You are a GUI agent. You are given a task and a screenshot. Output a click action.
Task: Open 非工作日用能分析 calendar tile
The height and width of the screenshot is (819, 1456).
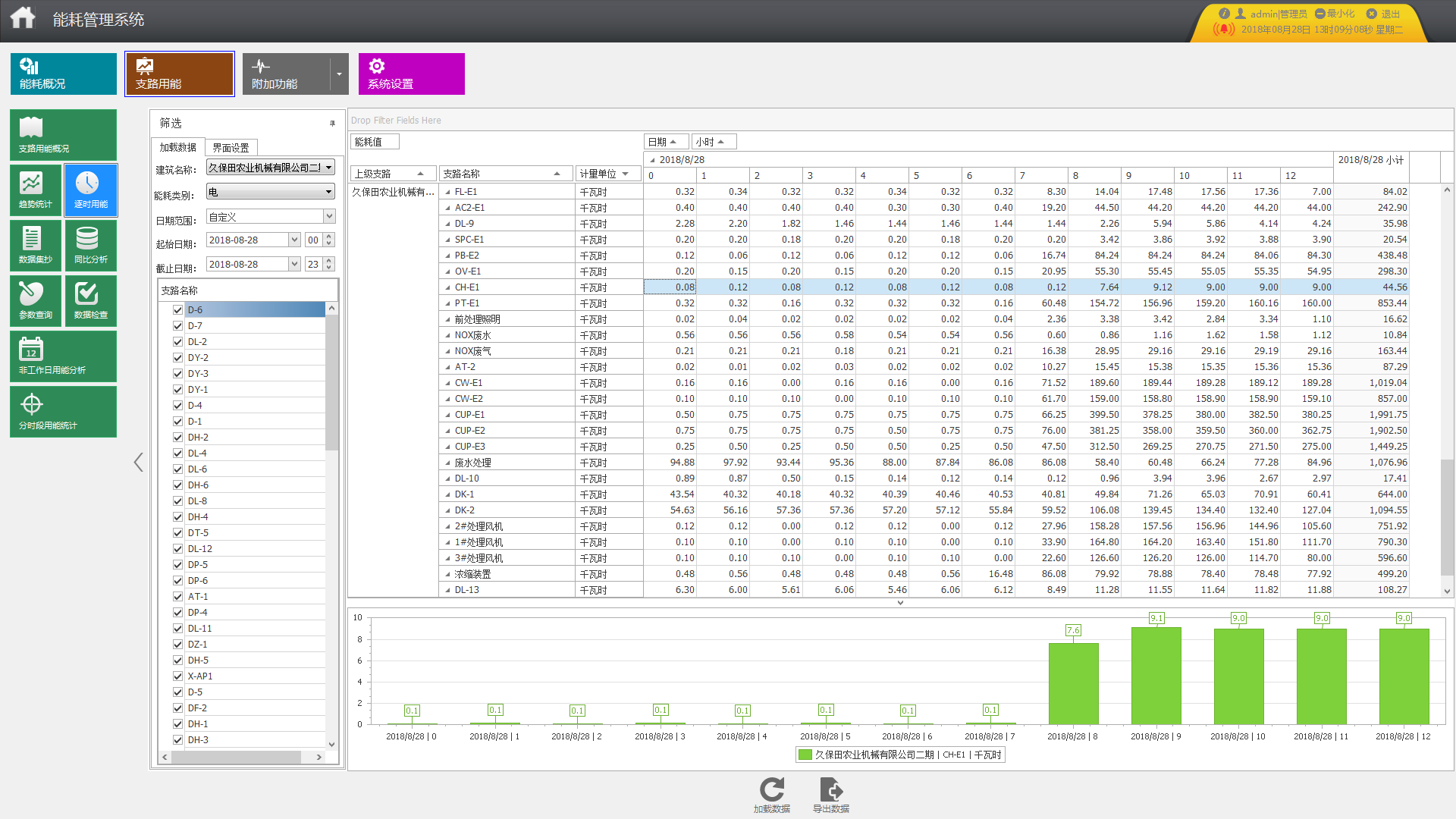coord(64,356)
